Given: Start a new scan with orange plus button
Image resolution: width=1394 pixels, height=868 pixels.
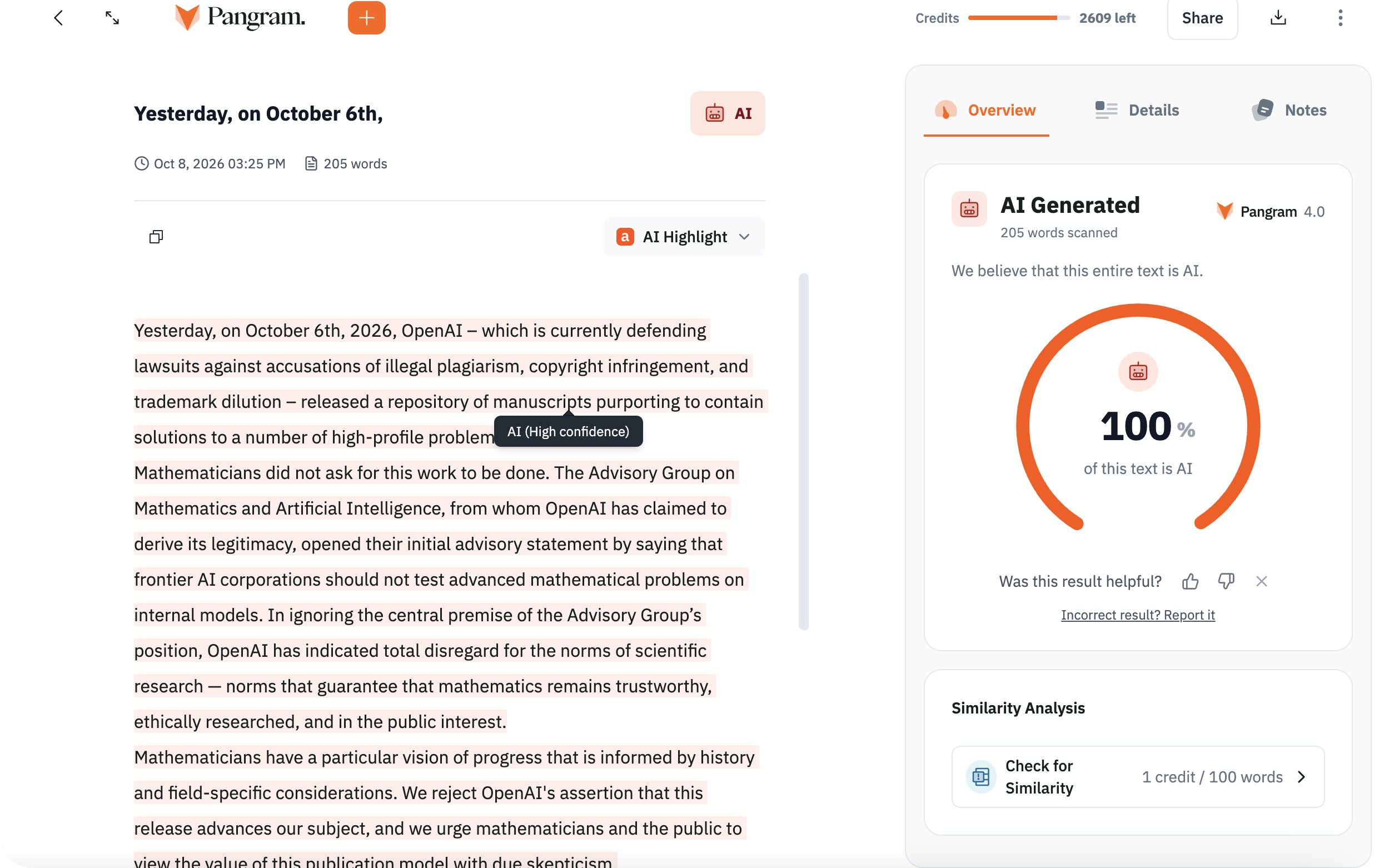Looking at the screenshot, I should coord(366,18).
